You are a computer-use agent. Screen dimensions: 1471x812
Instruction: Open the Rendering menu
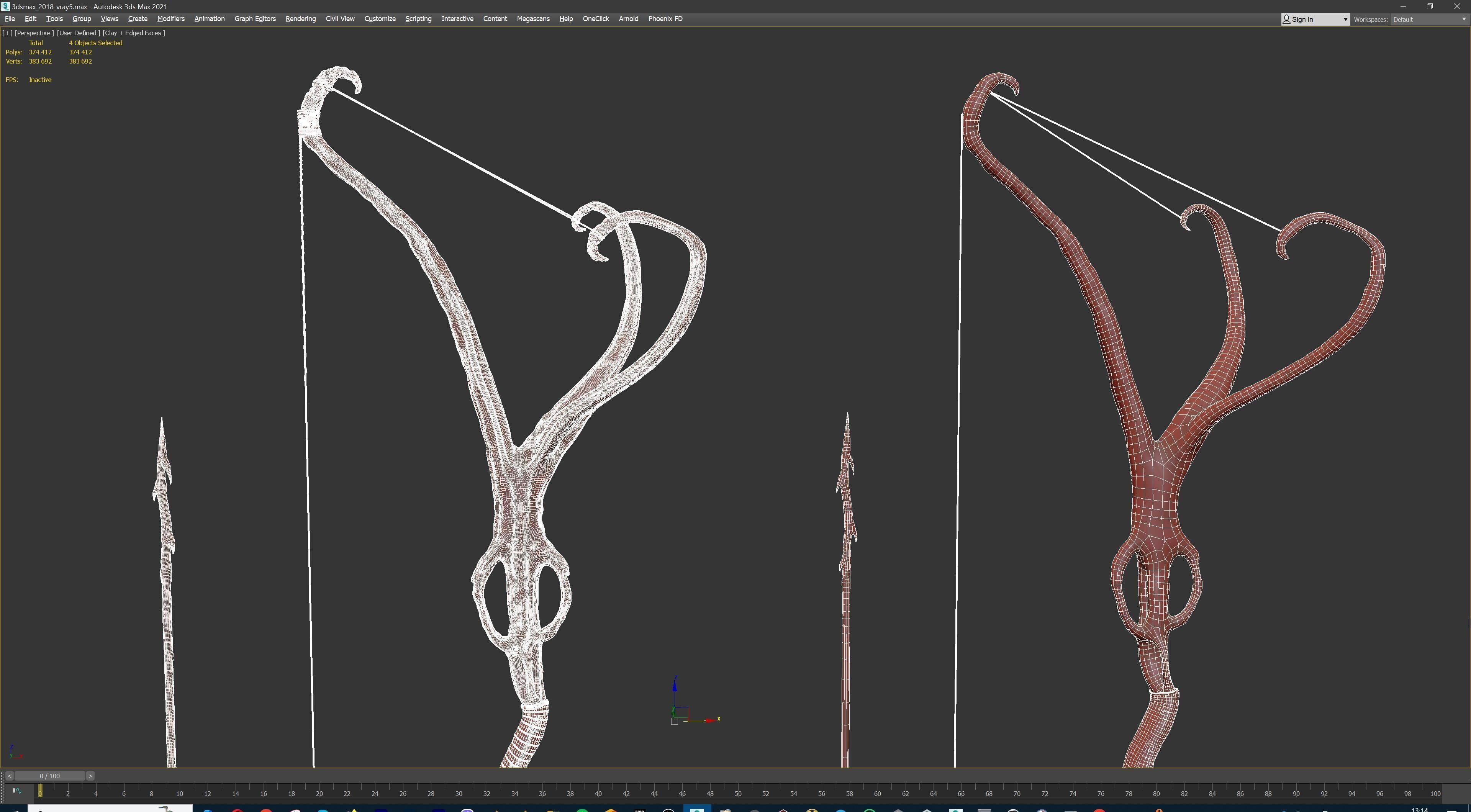(300, 19)
